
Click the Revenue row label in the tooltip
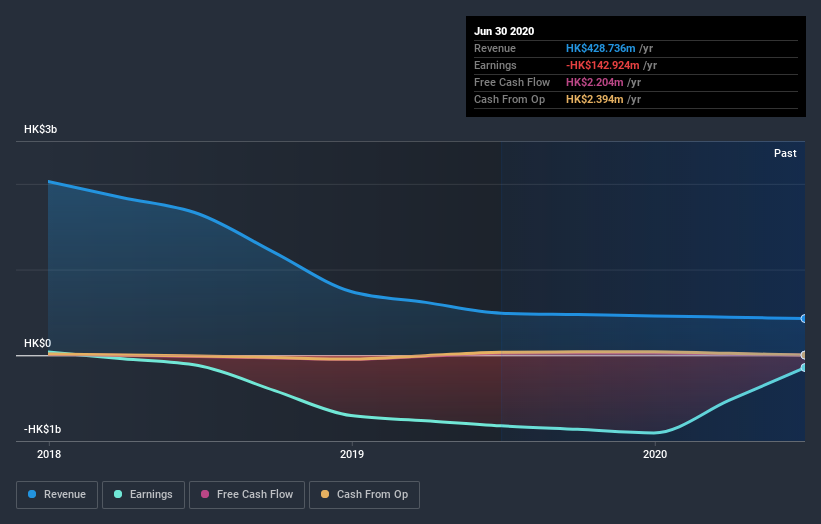pyautogui.click(x=495, y=48)
